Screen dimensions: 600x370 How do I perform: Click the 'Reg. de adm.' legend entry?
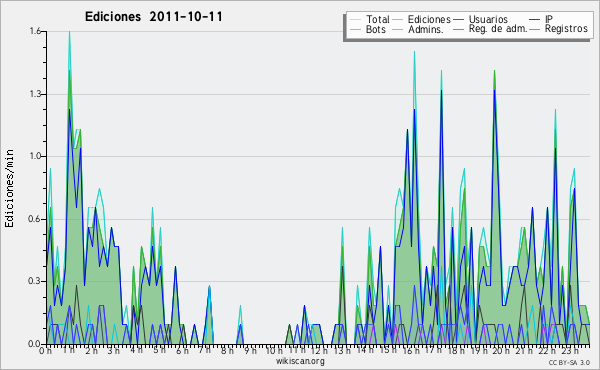click(x=498, y=29)
